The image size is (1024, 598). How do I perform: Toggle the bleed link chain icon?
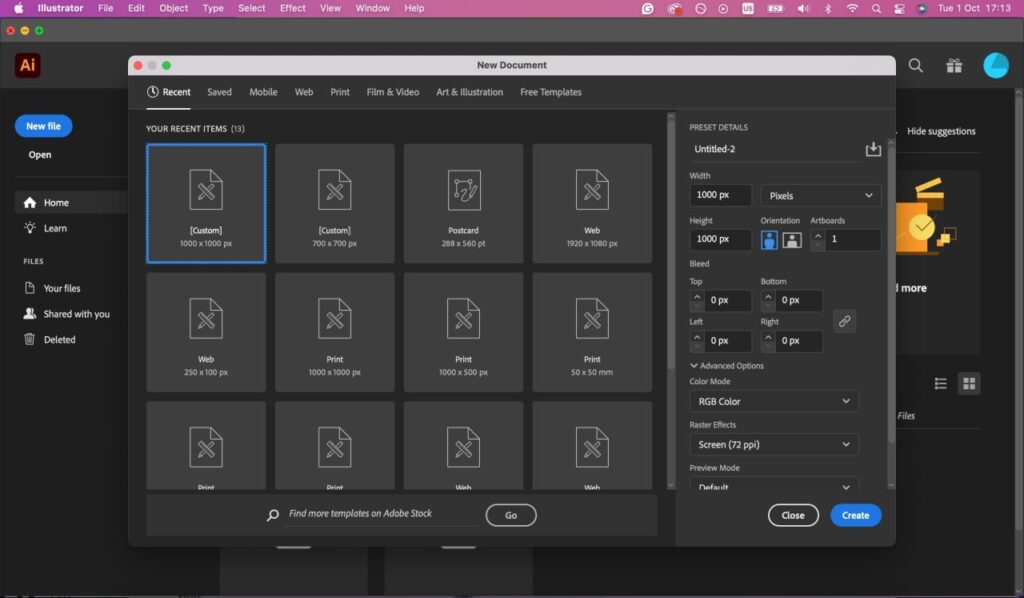pyautogui.click(x=844, y=321)
